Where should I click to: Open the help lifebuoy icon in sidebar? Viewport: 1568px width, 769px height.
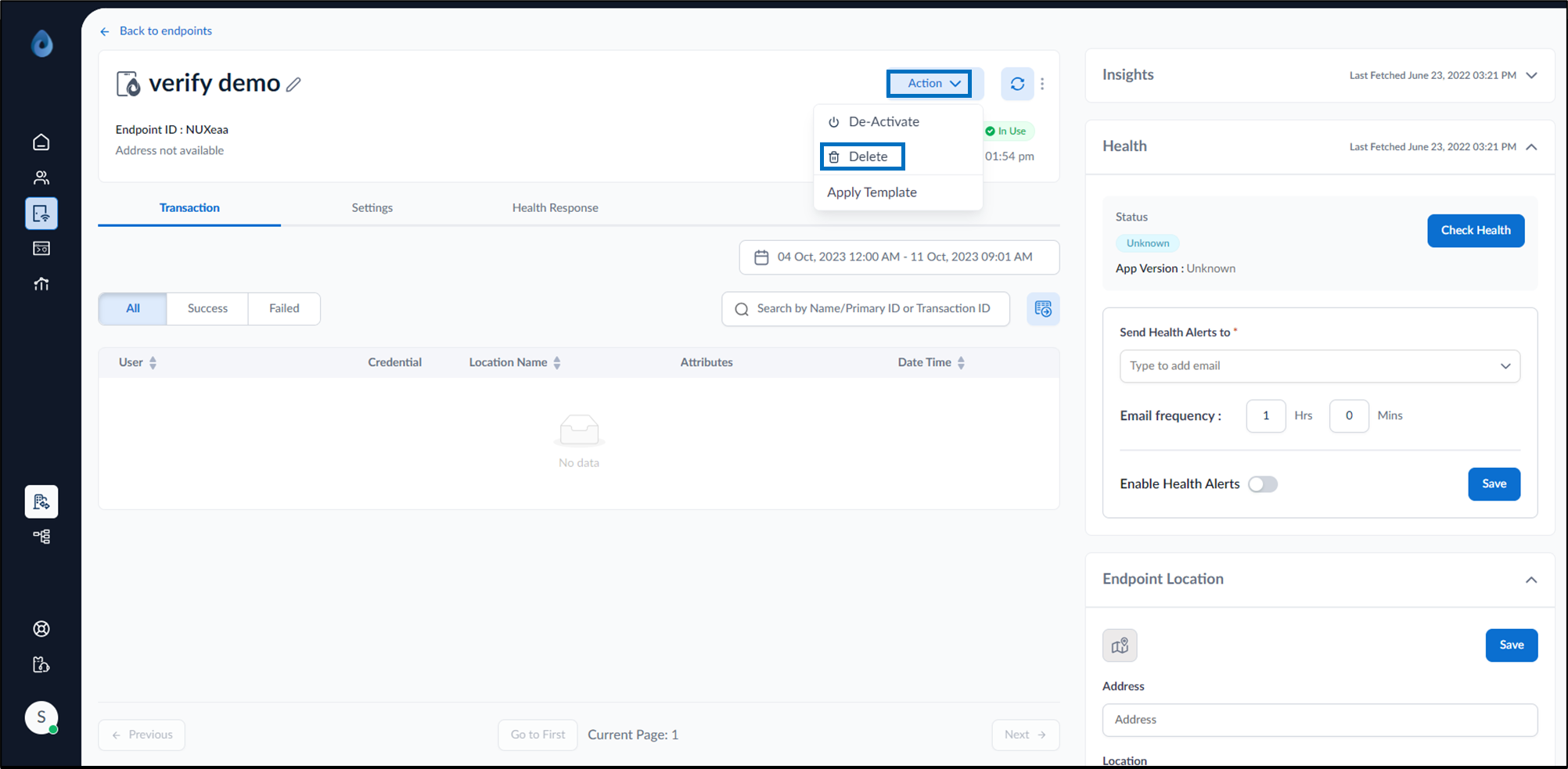coord(41,629)
